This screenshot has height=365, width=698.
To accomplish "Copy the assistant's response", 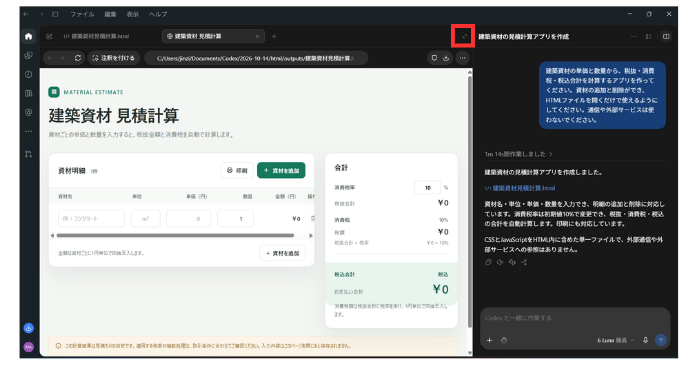I will tap(488, 263).
